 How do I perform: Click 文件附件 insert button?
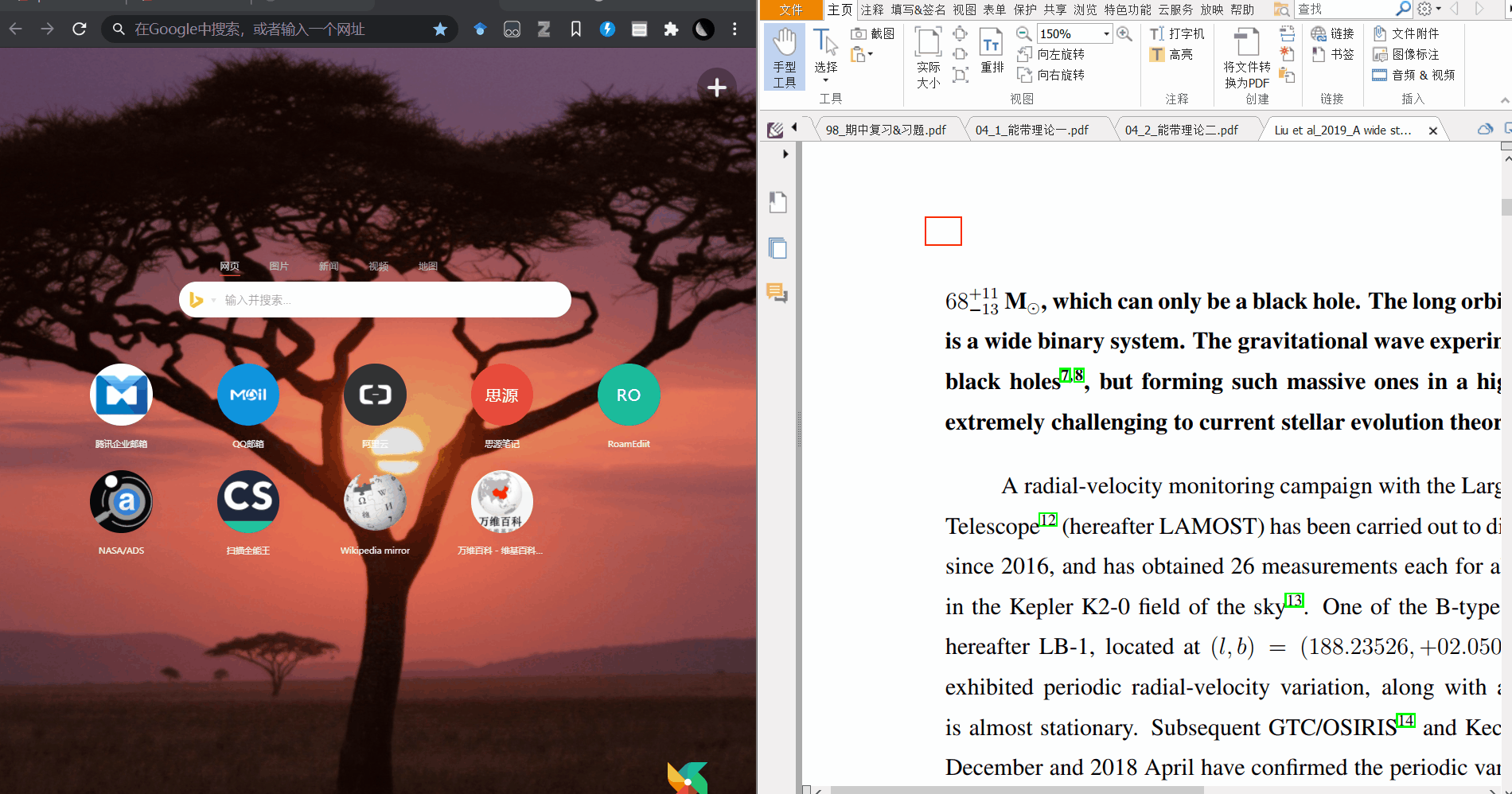pos(1406,33)
